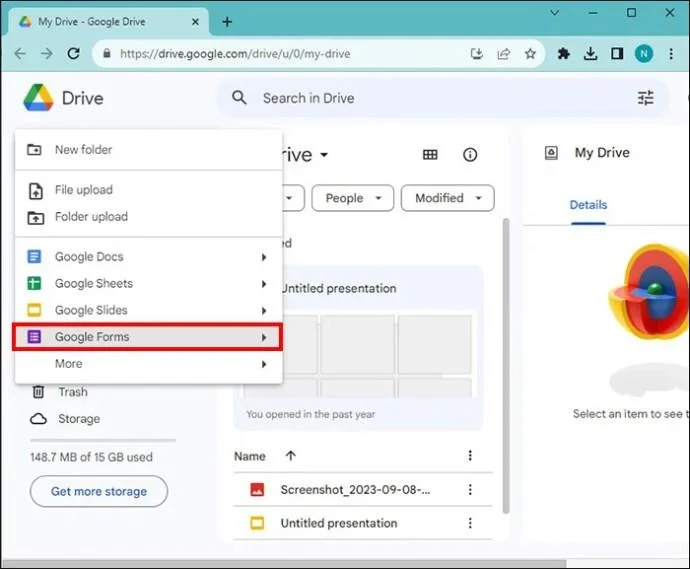
Task: Switch to the Details tab
Action: pos(588,204)
